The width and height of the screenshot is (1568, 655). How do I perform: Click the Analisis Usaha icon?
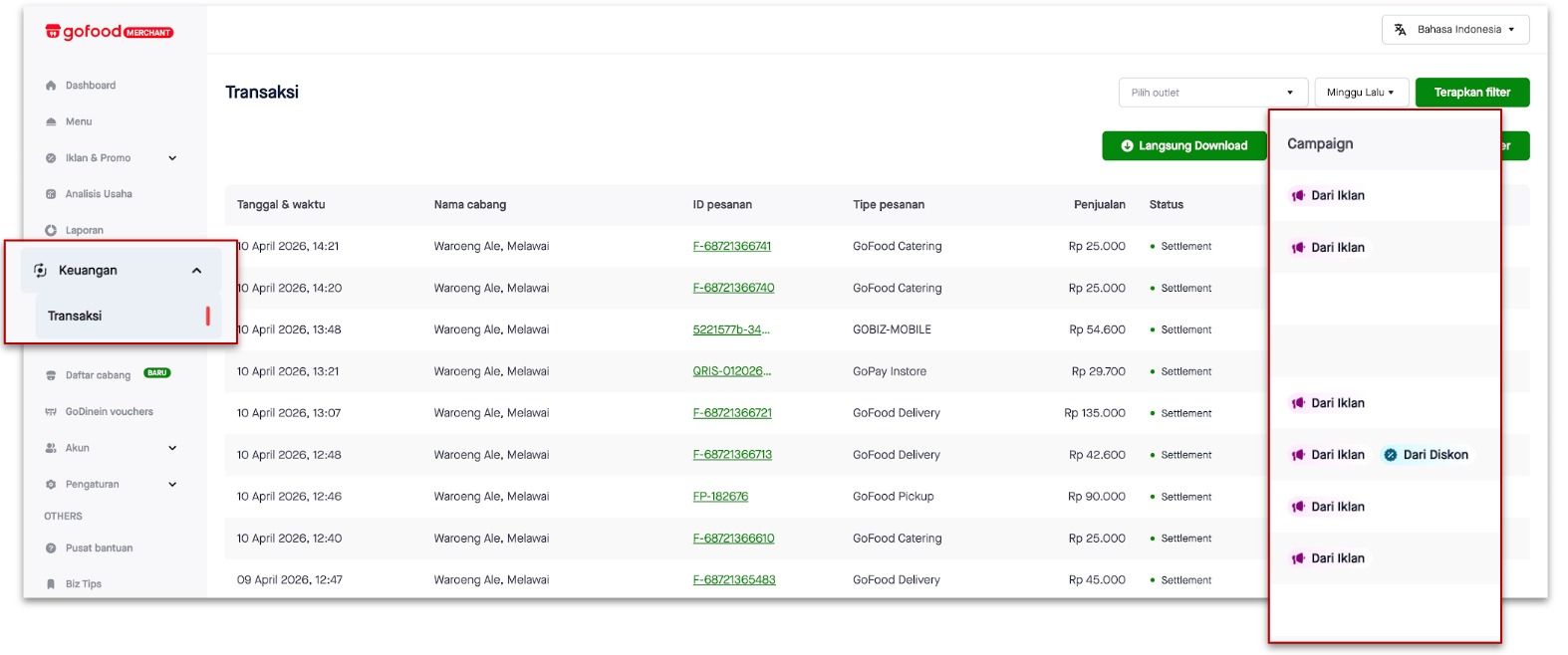(51, 194)
